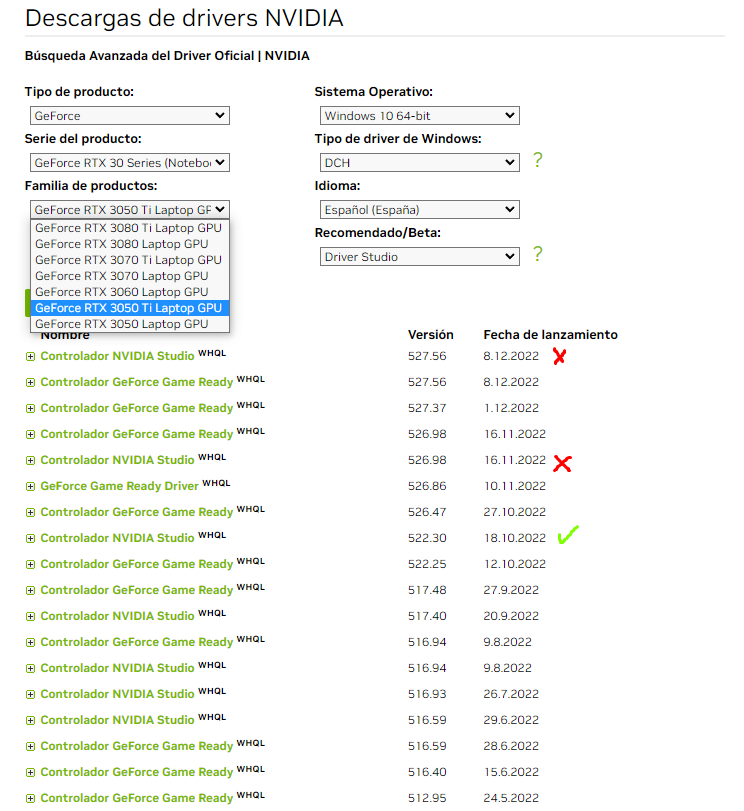Pick GeForce RTX 3050 Laptop GPU option
This screenshot has height=811, width=744.
click(x=129, y=324)
